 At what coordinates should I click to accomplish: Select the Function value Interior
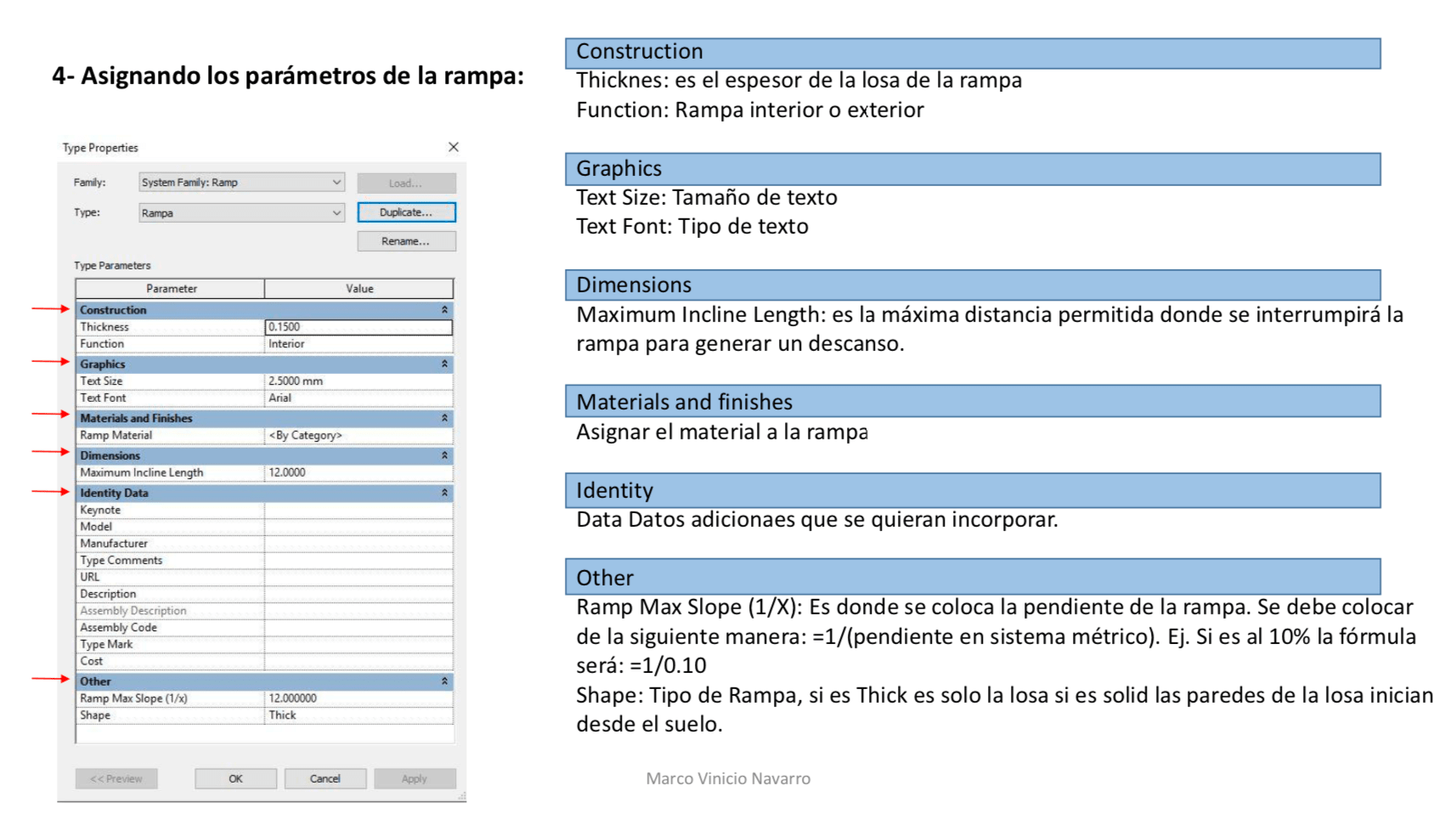(358, 344)
